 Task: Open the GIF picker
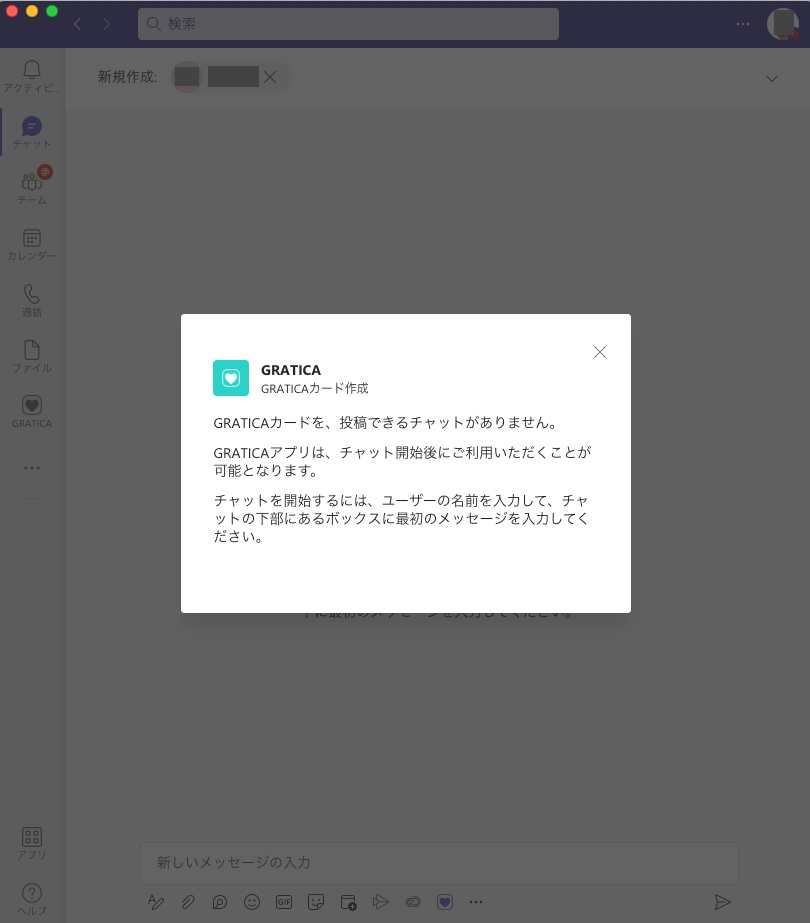click(284, 902)
